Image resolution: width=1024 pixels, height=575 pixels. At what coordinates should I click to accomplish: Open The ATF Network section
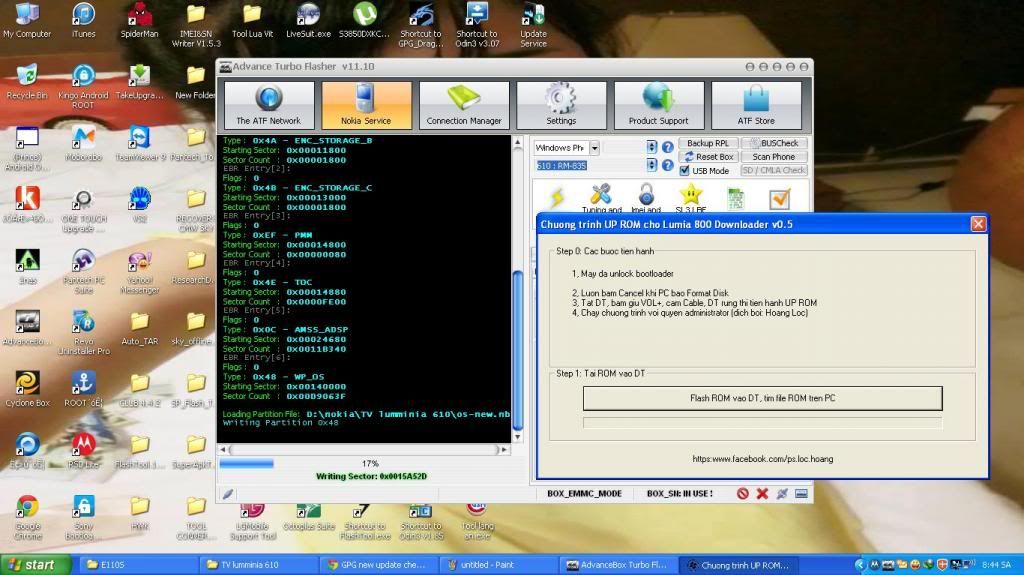[268, 105]
